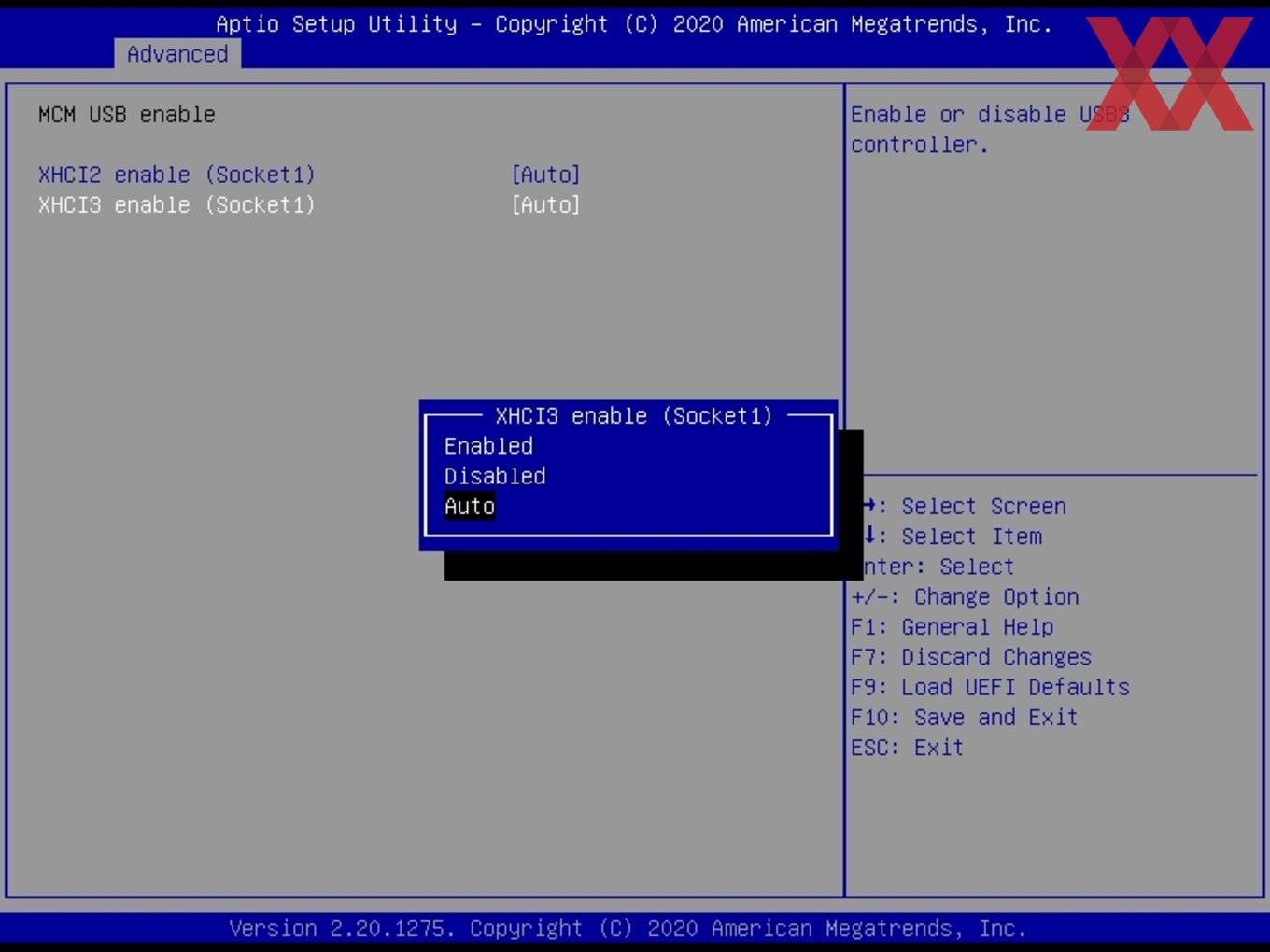Click the +/-: Change Option hint
Screen dimensions: 1270x952
[x=965, y=596]
